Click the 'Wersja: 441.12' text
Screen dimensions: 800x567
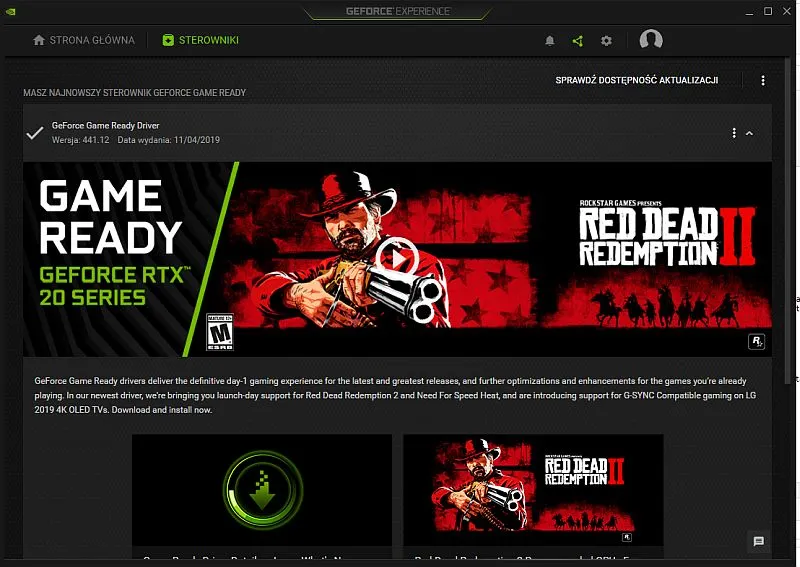click(81, 140)
